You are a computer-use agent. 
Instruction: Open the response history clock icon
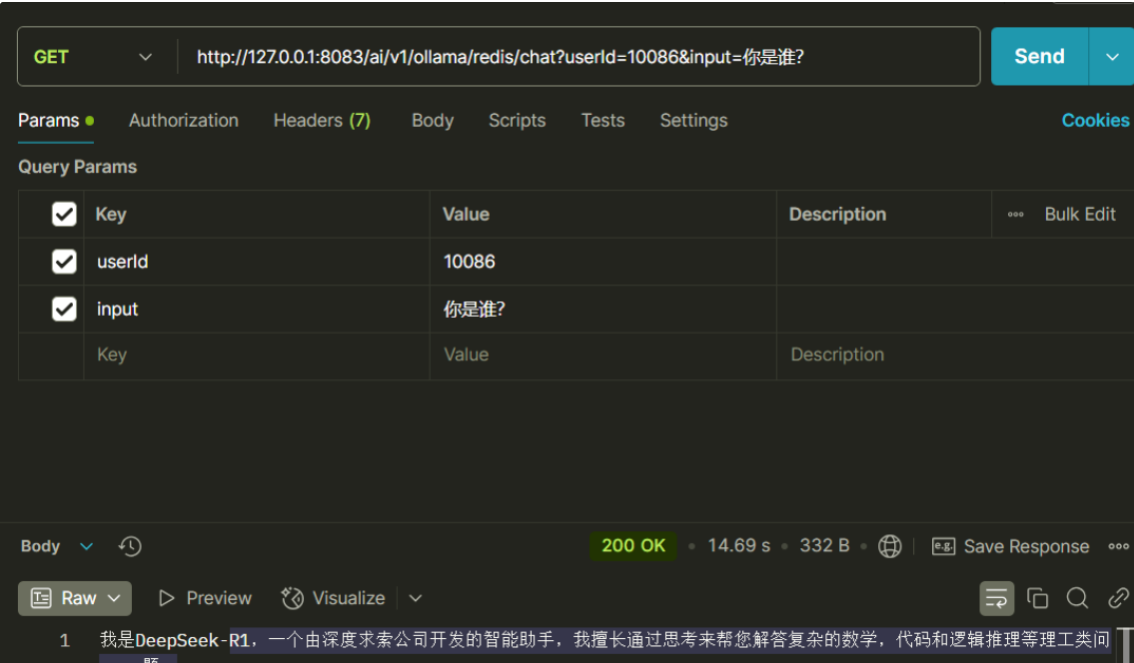[x=130, y=546]
